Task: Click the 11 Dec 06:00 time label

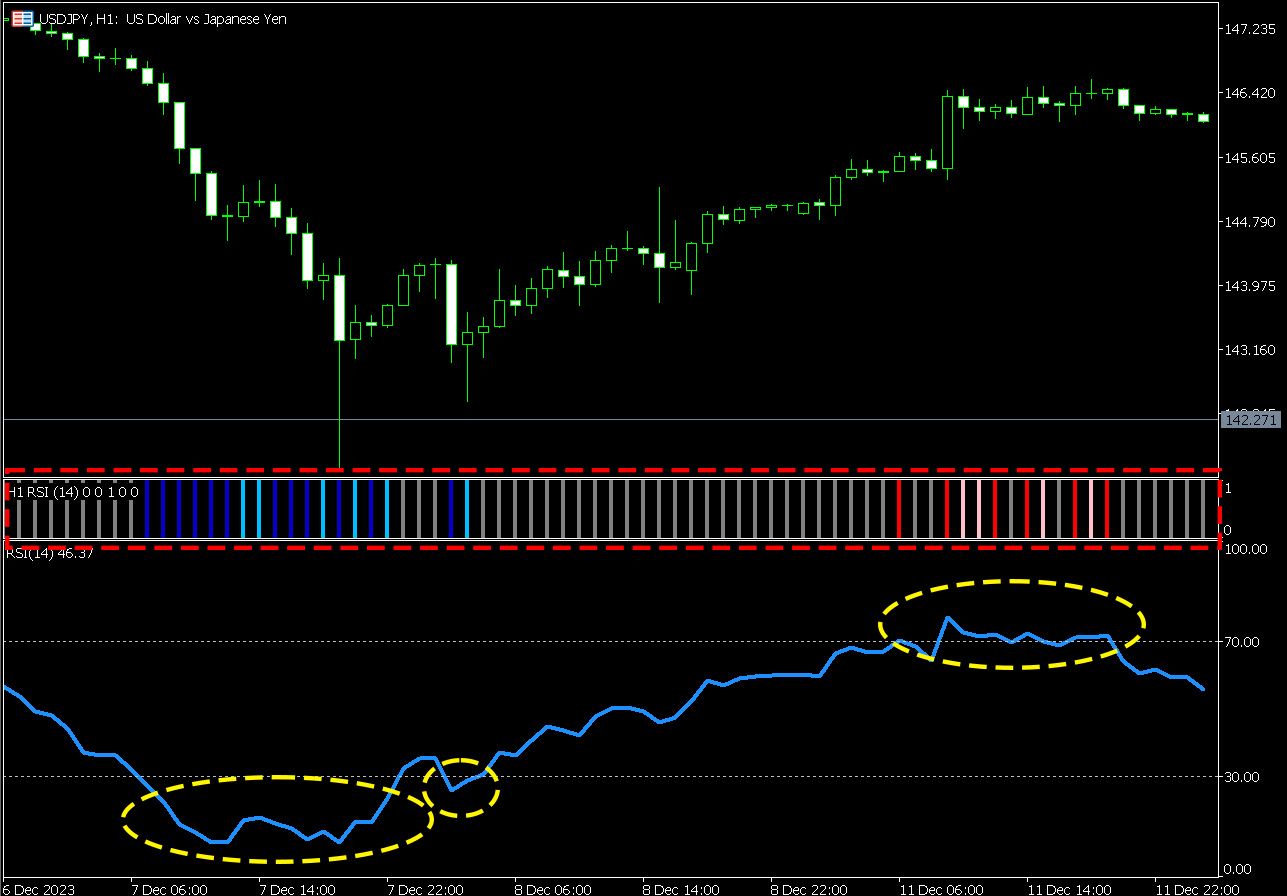Action: pos(938,888)
